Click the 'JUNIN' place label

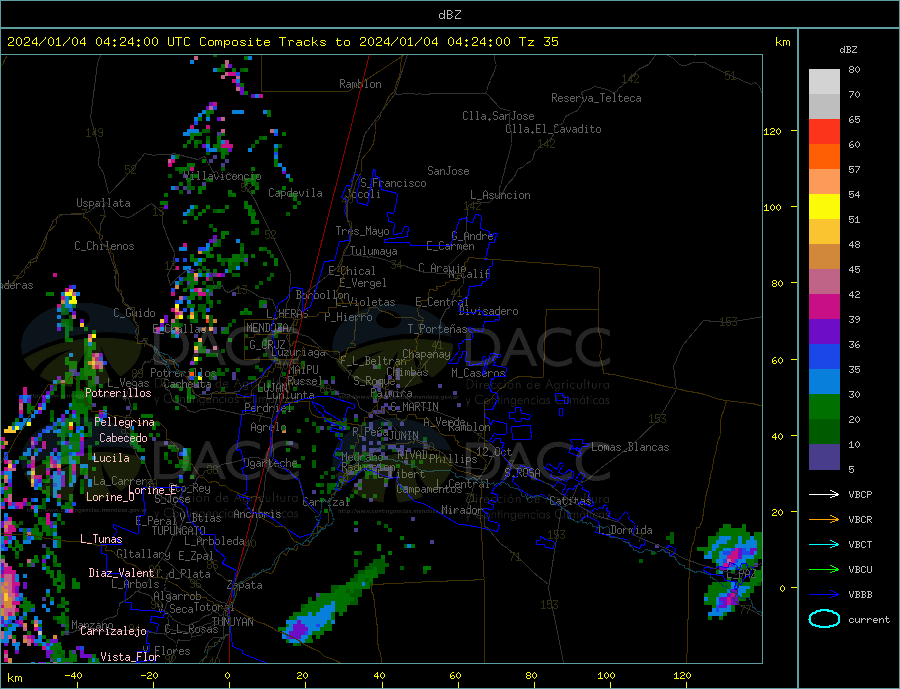point(404,436)
